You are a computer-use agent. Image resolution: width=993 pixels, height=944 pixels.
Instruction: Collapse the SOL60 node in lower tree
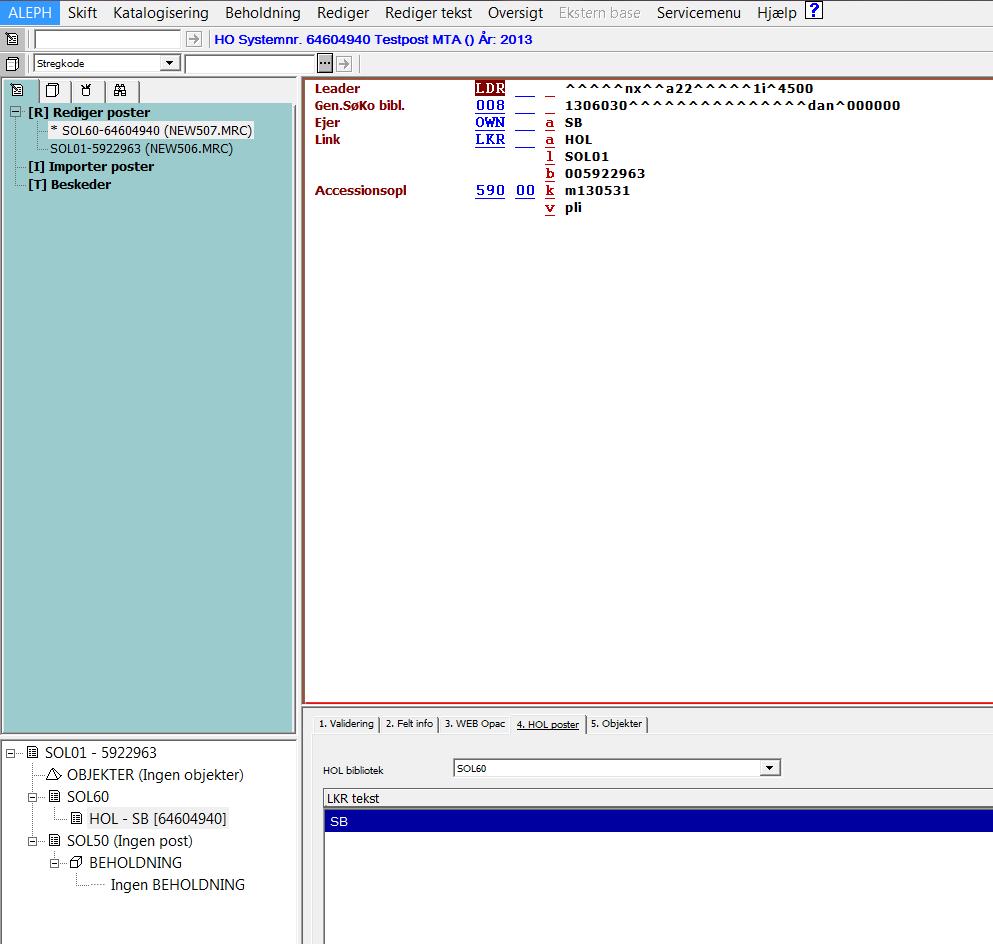[x=33, y=797]
